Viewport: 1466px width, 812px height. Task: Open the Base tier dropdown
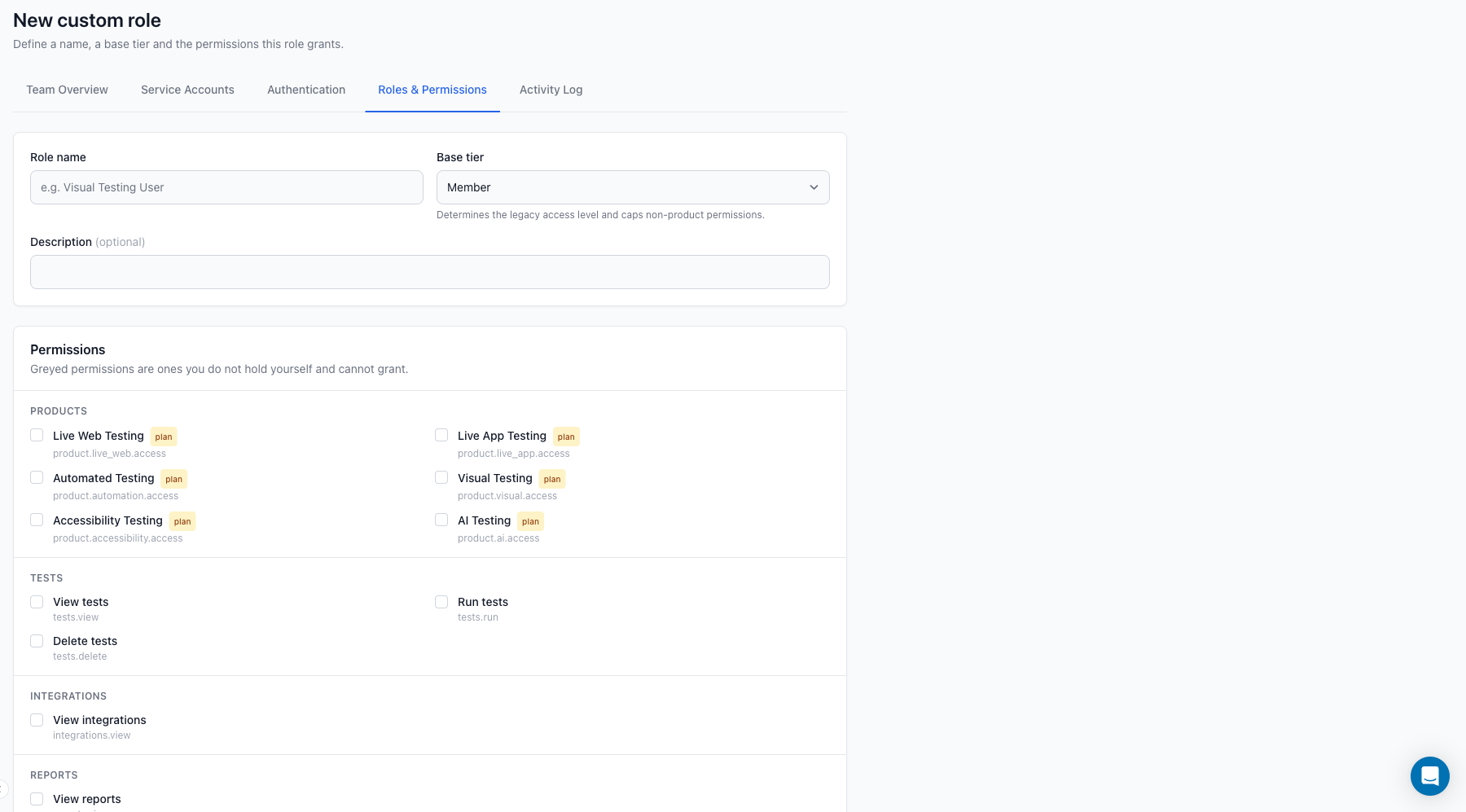tap(633, 187)
